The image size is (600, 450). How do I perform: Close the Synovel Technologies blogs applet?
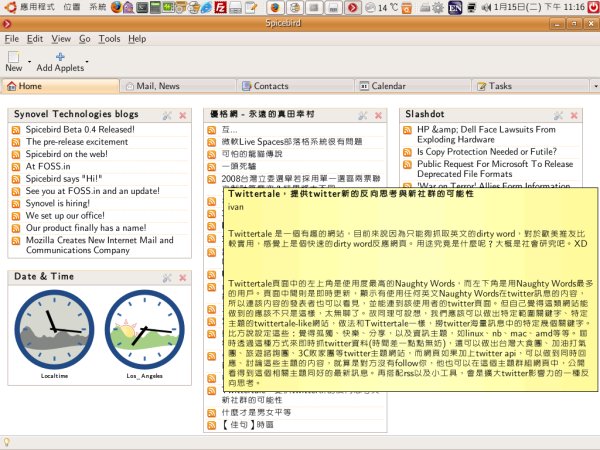click(x=183, y=115)
